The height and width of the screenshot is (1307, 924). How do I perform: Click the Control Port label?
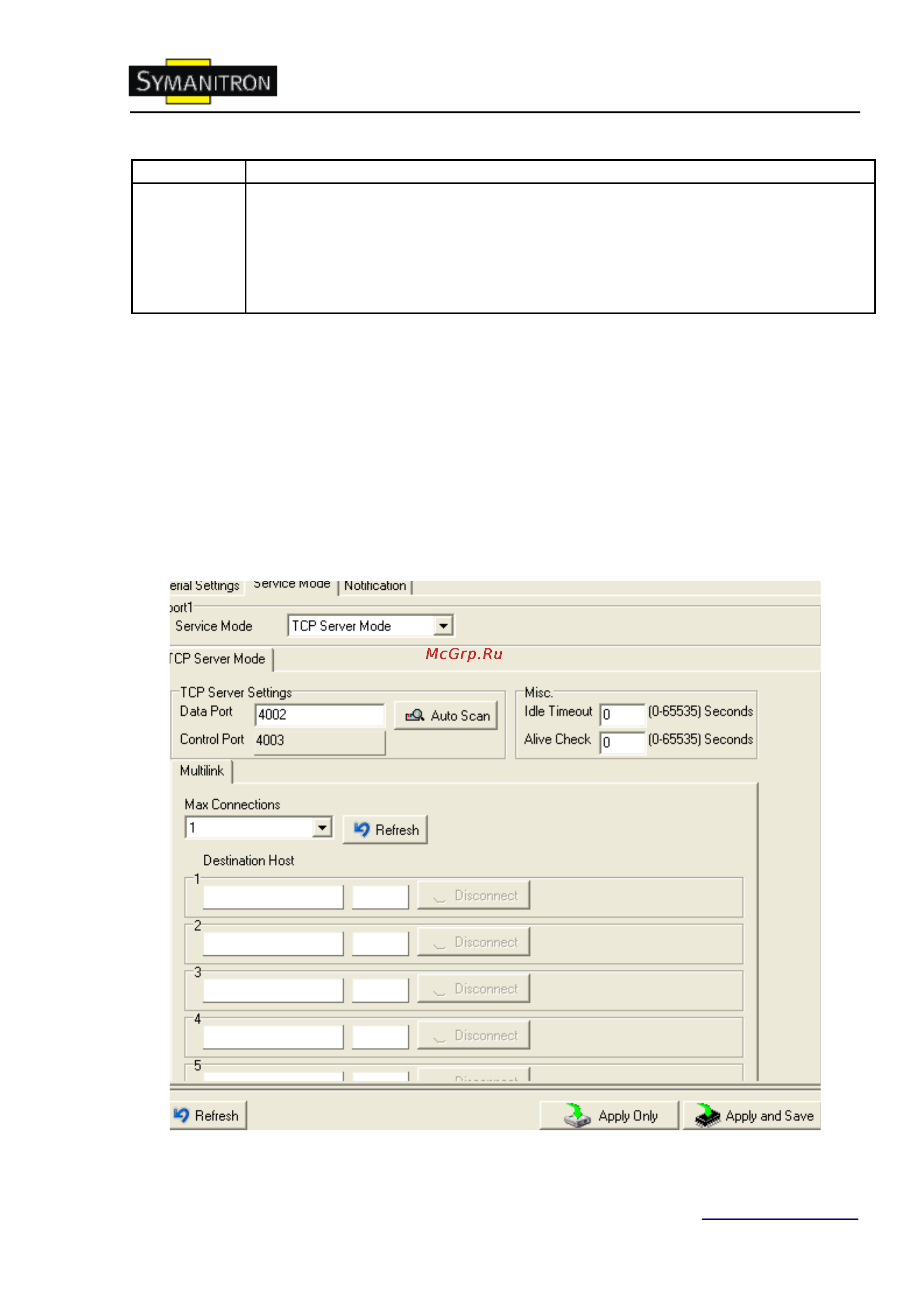(211, 739)
